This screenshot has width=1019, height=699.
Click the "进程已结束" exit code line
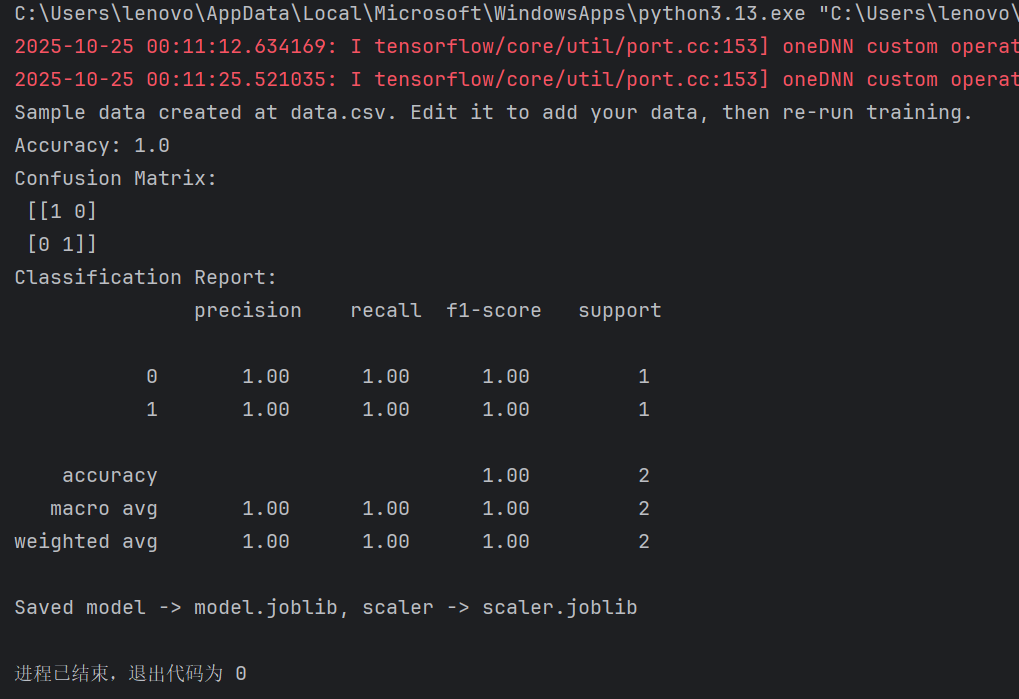(x=130, y=674)
